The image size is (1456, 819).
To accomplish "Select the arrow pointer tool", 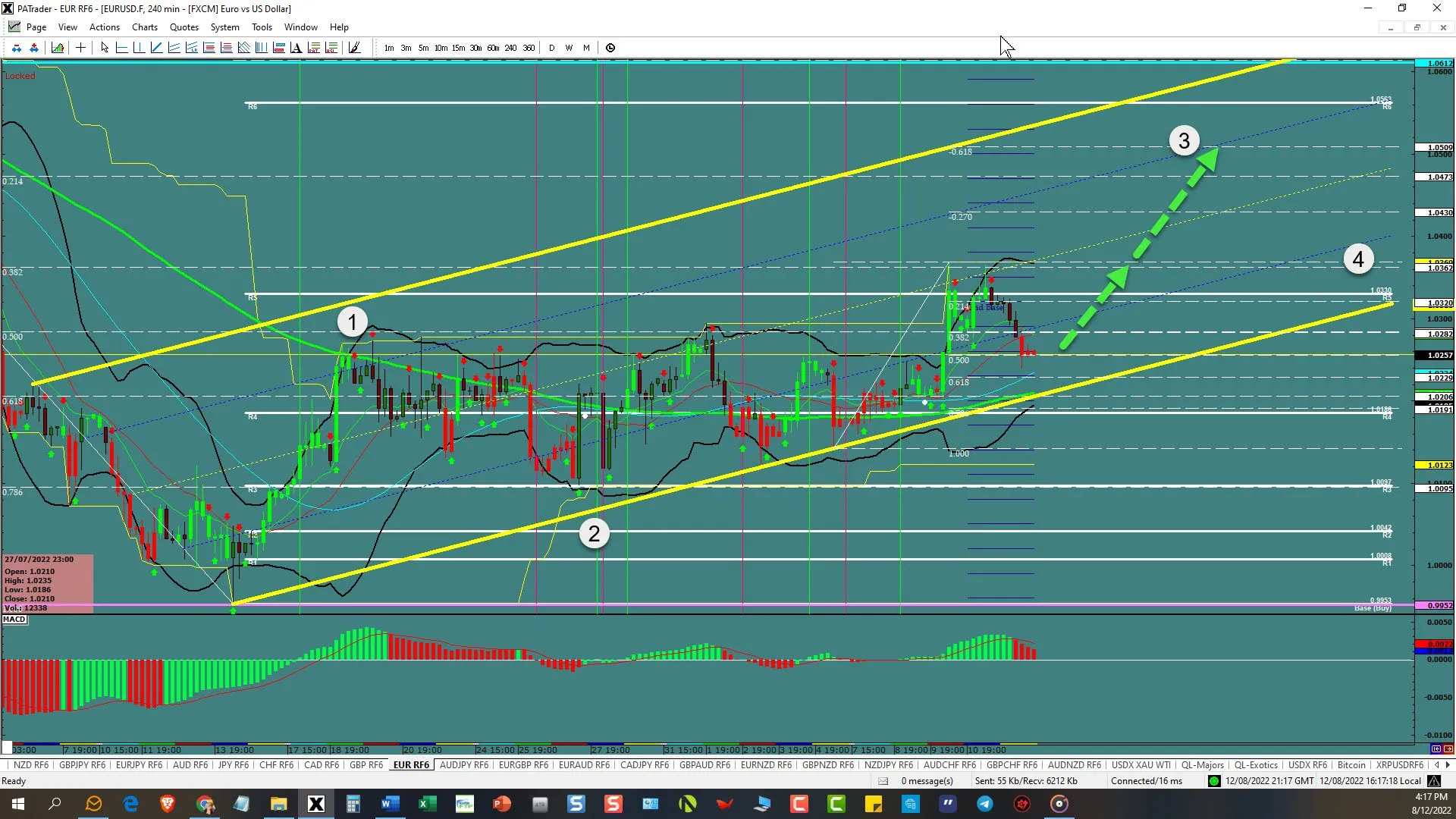I will 105,48.
